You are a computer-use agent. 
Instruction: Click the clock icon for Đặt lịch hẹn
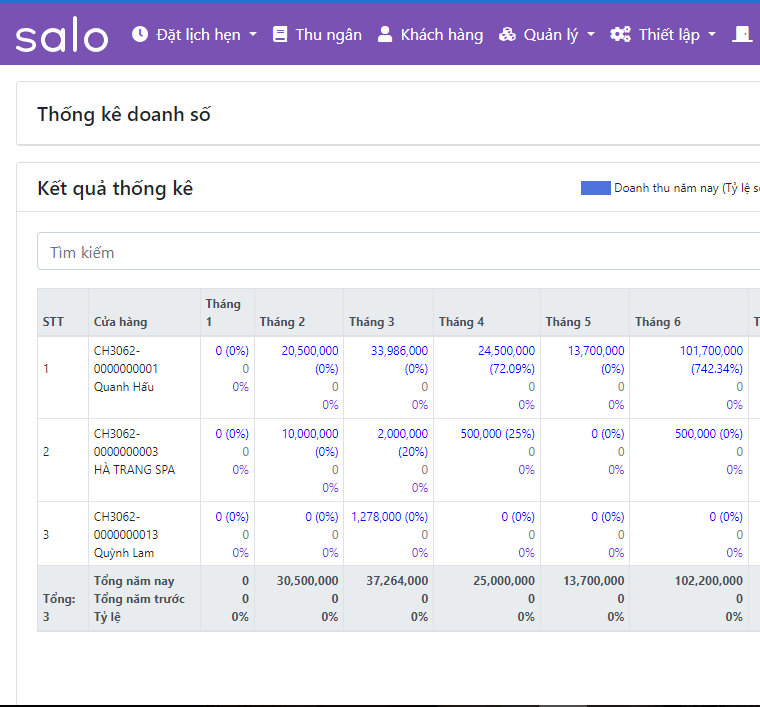140,34
